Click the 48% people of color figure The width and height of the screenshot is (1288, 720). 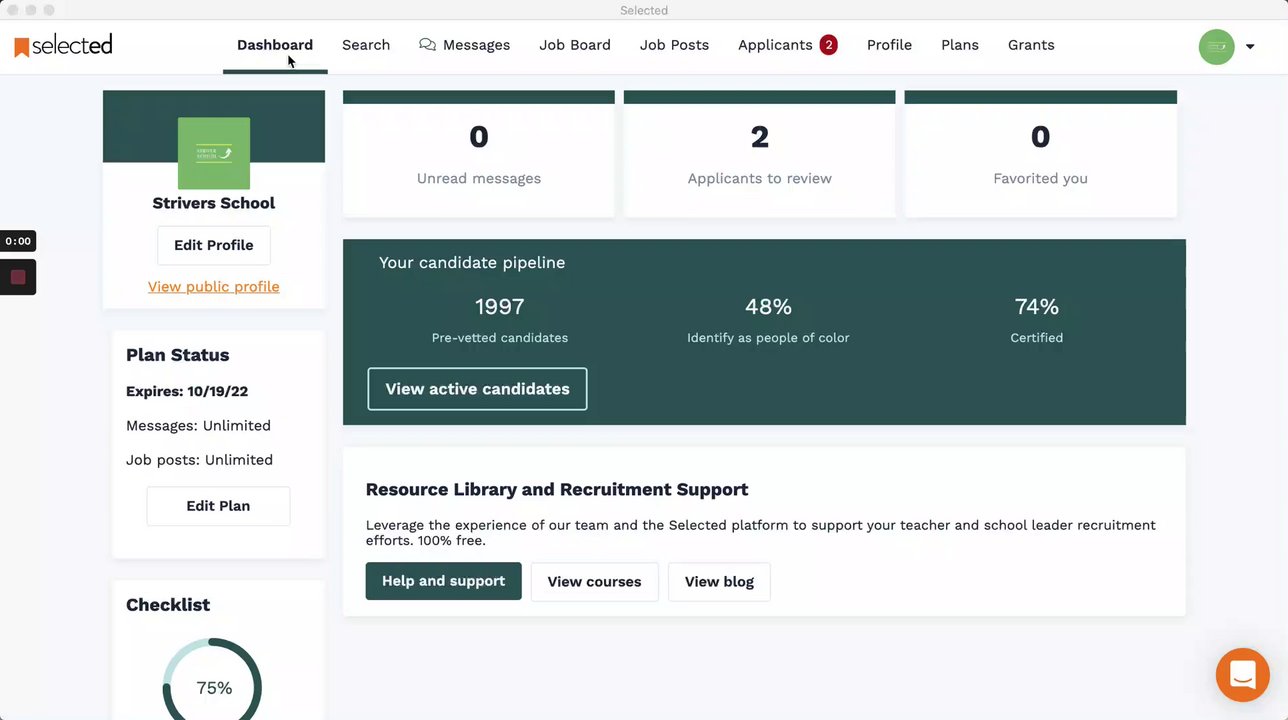tap(768, 307)
